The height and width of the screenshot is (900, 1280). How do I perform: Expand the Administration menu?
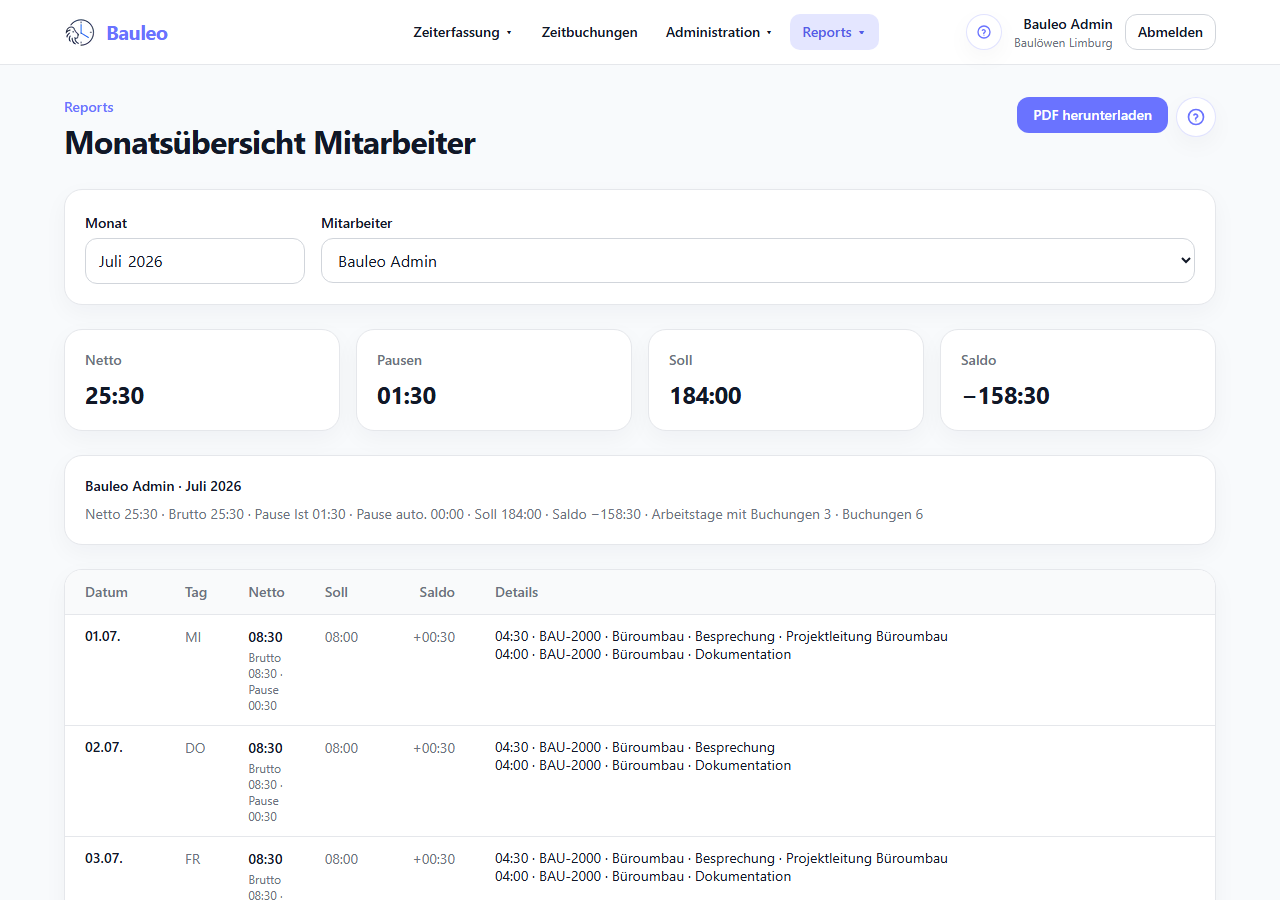[x=719, y=32]
